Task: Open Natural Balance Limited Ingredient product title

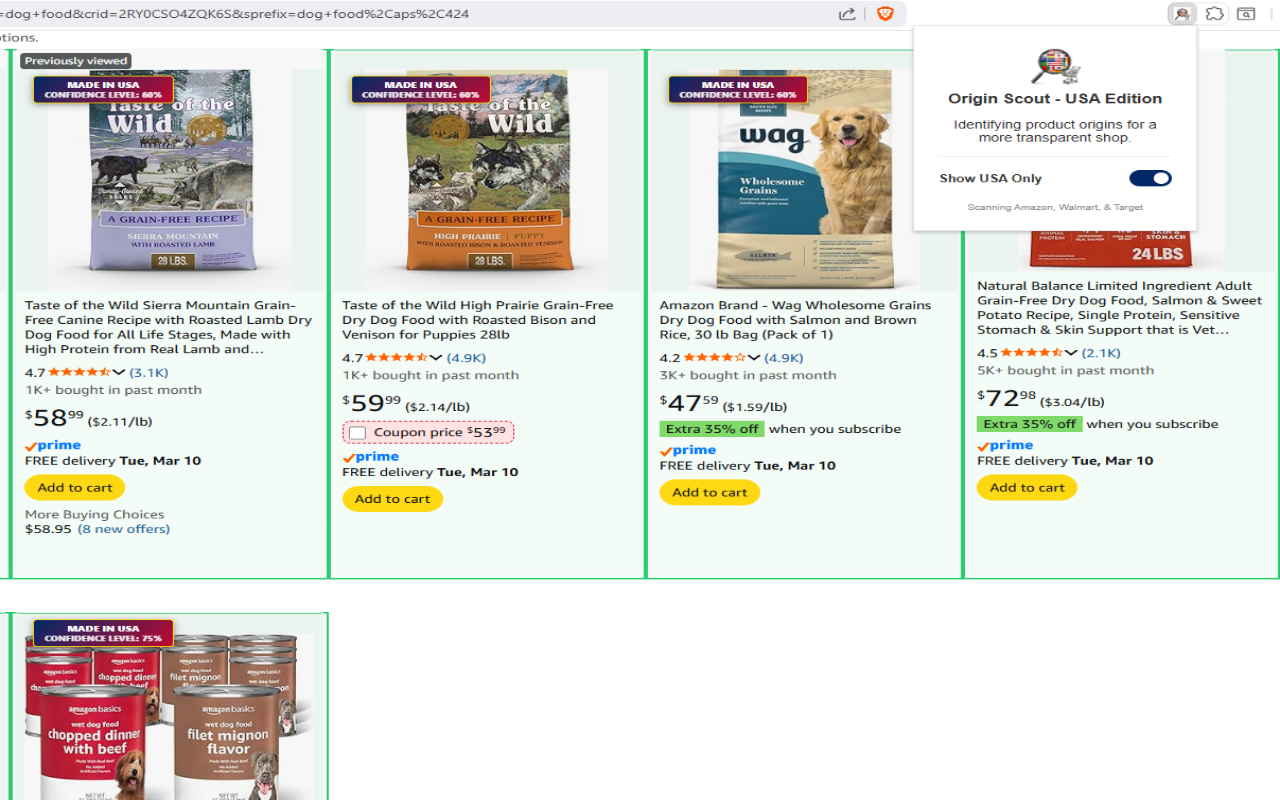Action: pyautogui.click(x=1119, y=307)
